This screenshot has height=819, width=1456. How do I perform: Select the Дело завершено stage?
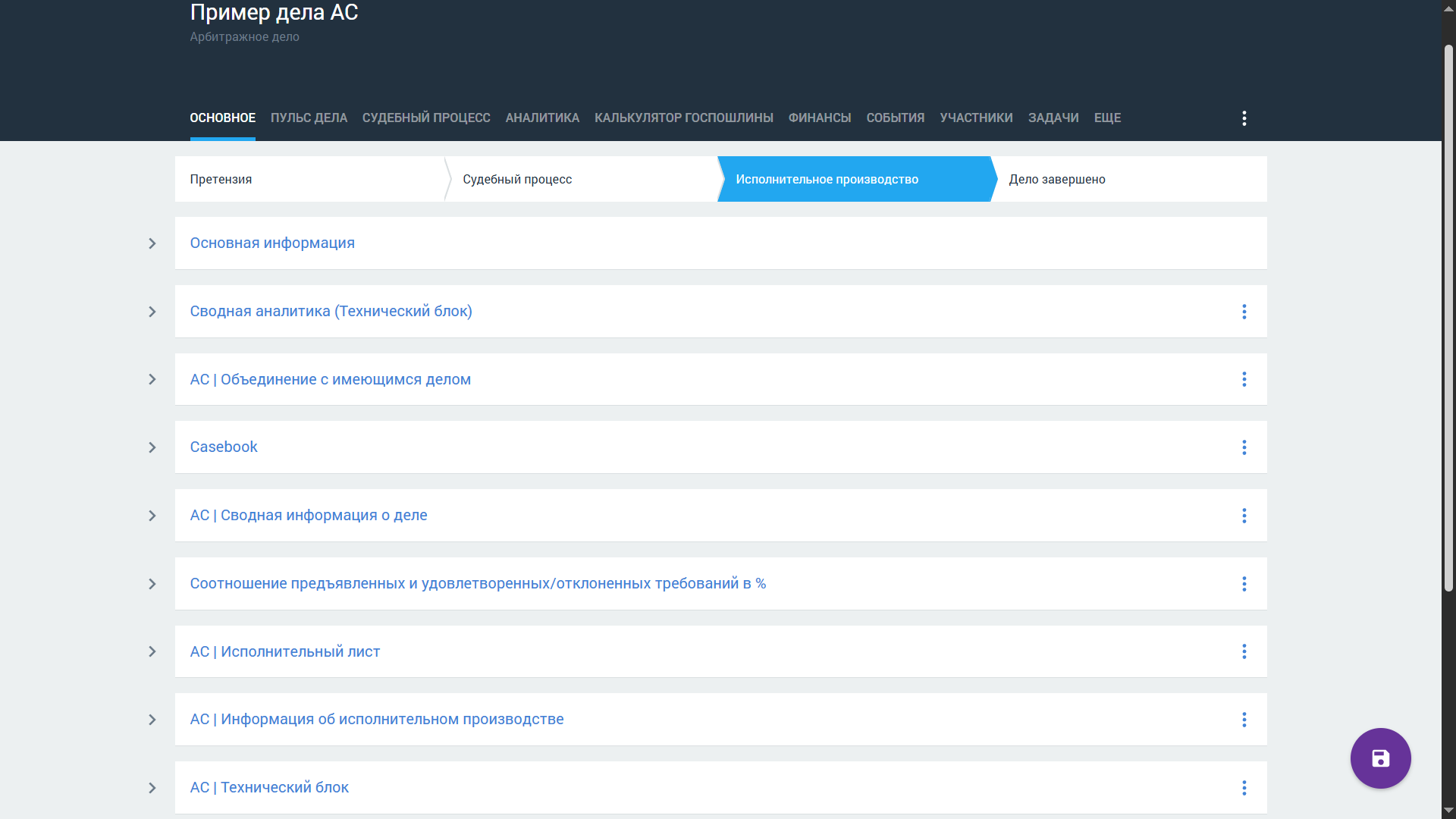point(1057,180)
